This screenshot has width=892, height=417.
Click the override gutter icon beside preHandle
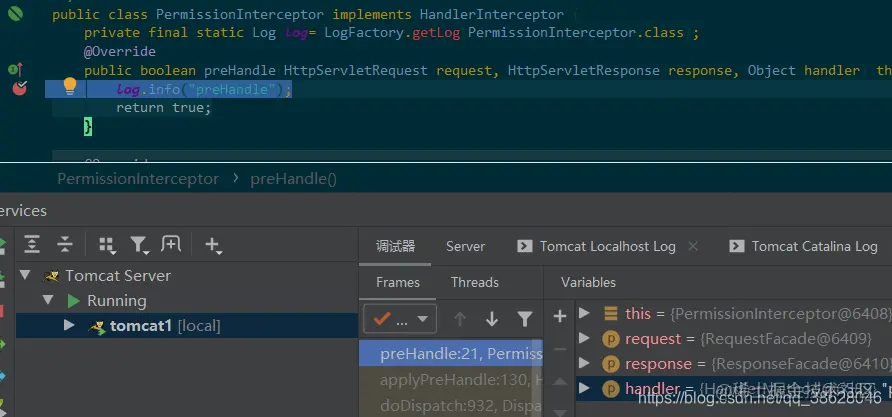[15, 69]
